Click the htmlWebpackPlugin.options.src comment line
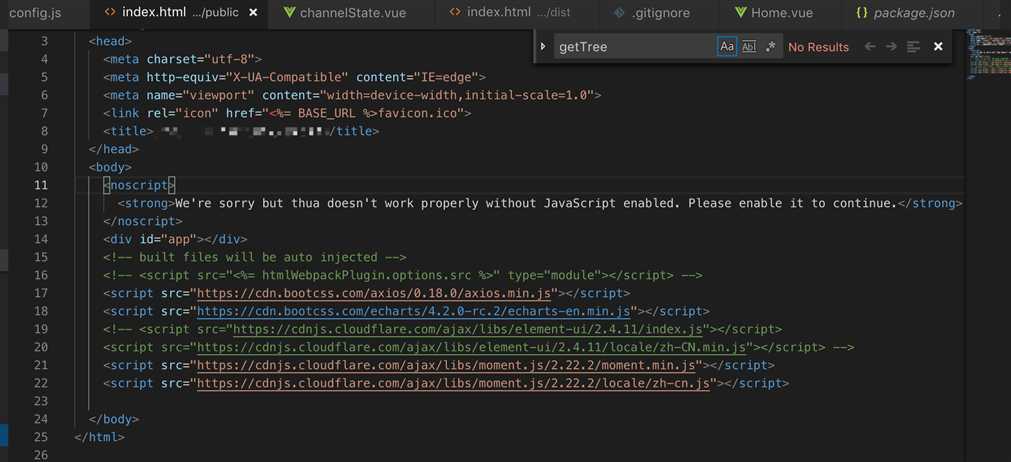This screenshot has height=462, width=1011. coord(402,275)
